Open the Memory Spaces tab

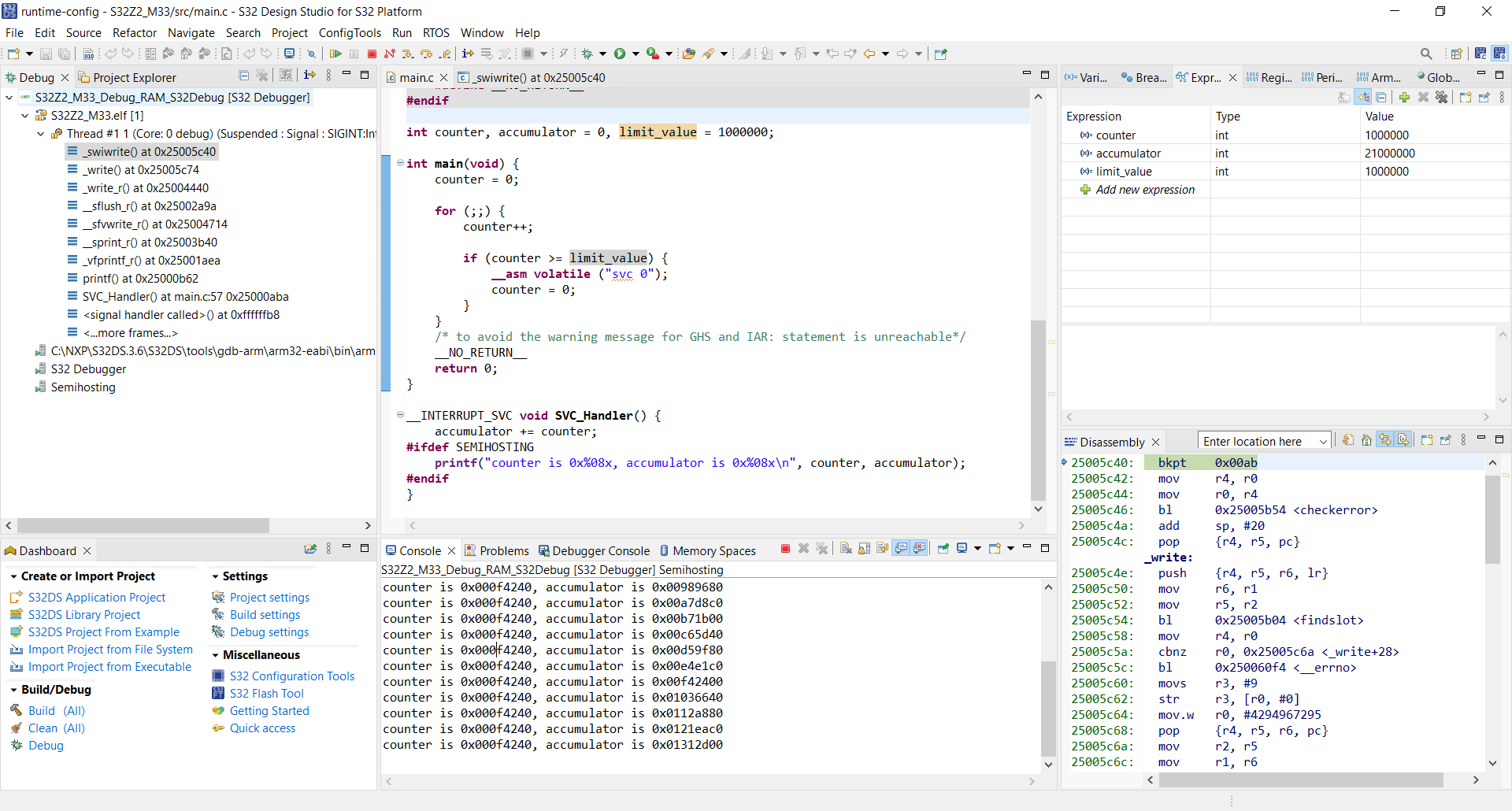point(707,550)
